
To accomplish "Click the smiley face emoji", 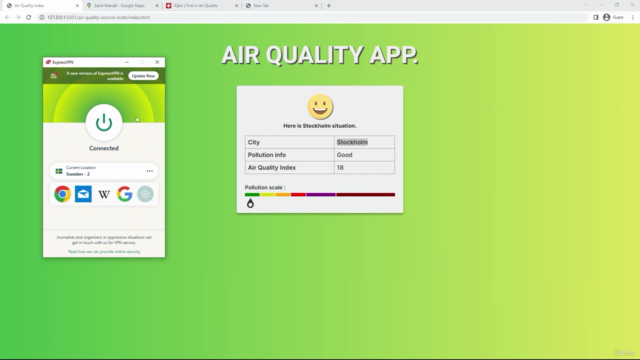I will click(320, 107).
